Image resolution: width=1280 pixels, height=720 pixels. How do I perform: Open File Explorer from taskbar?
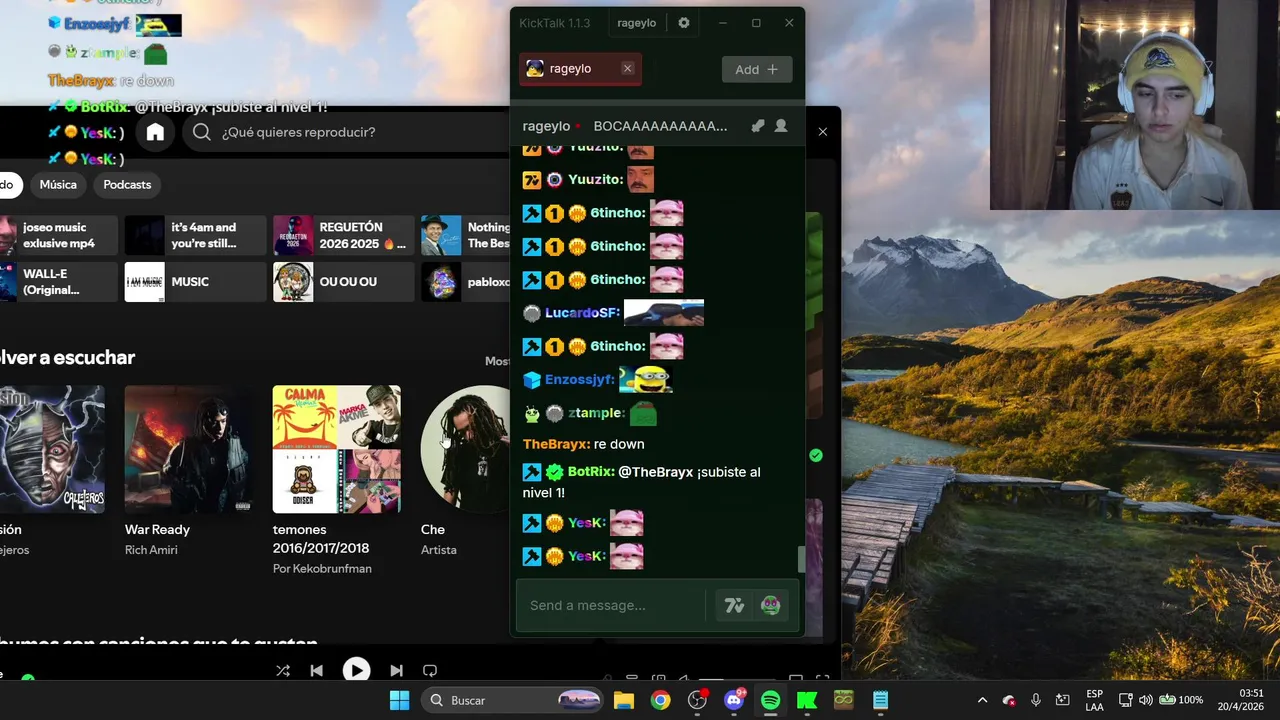(x=624, y=700)
